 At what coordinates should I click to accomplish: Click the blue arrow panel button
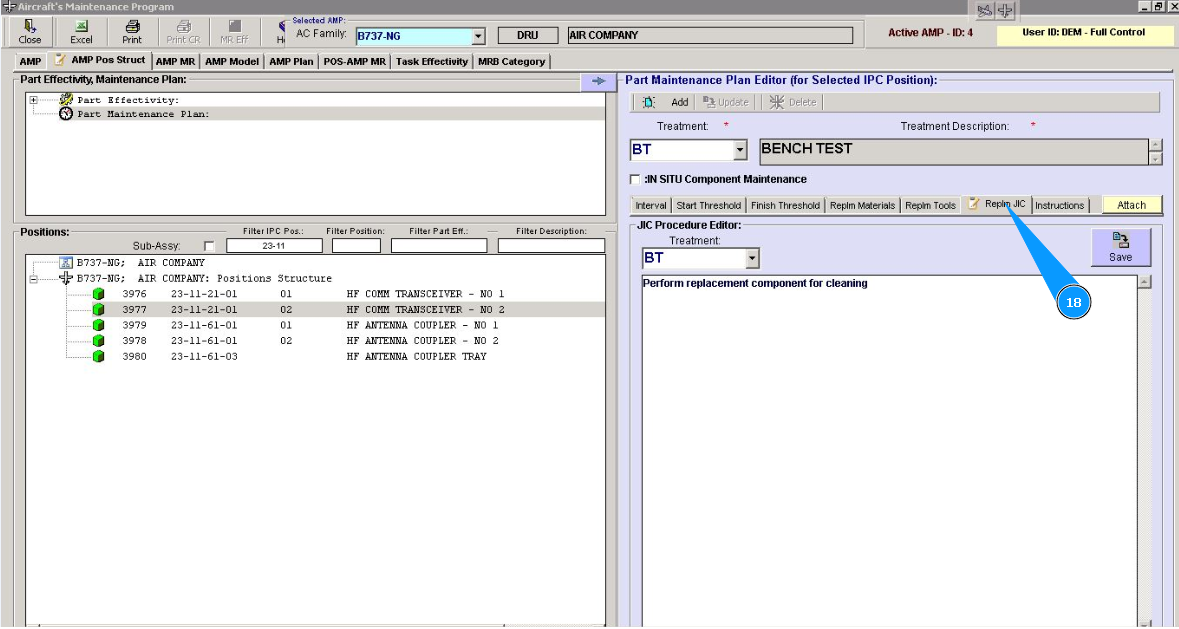click(x=598, y=81)
